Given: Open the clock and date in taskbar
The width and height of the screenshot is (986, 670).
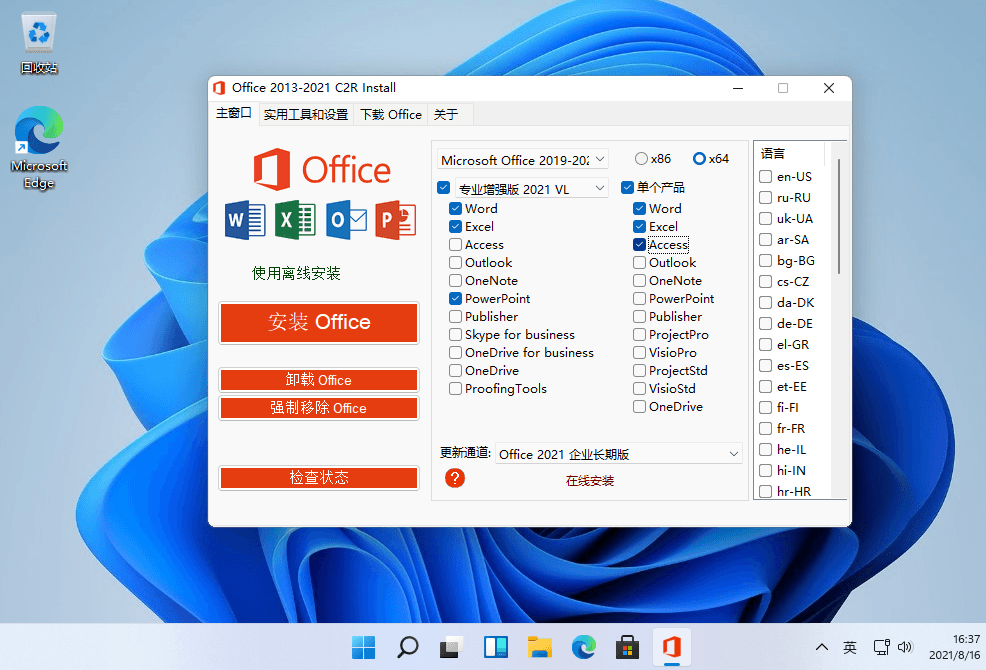Looking at the screenshot, I should point(955,647).
